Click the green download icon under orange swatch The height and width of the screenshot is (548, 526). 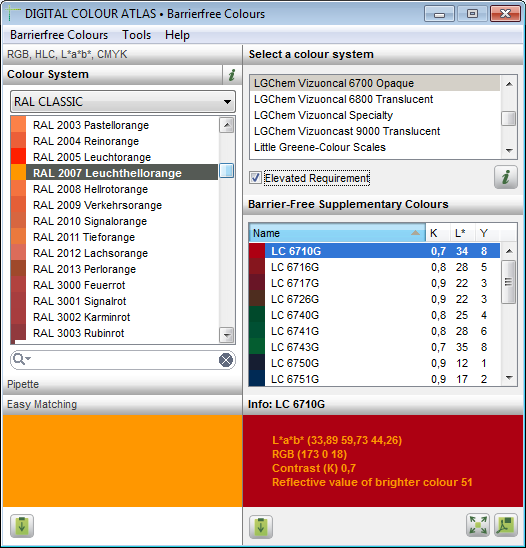pos(22,526)
